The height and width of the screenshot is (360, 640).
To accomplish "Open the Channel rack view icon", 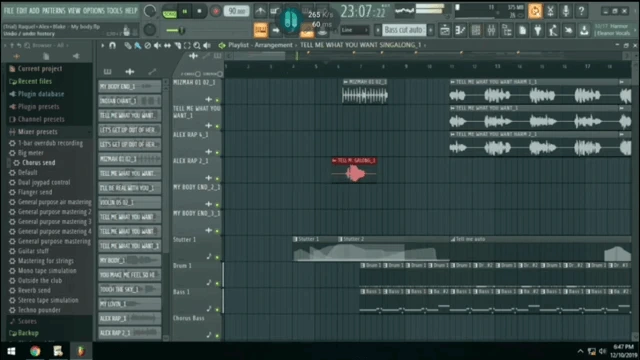I will point(476,30).
